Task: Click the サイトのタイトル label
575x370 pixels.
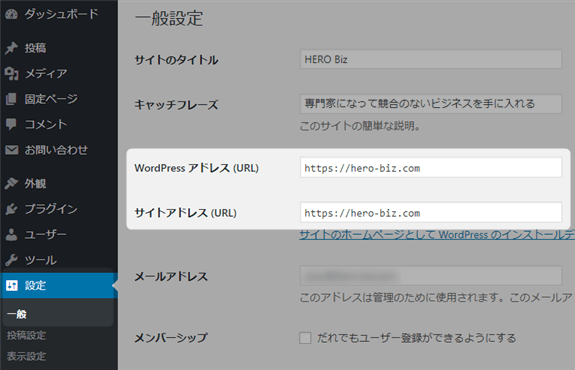Action: click(176, 60)
